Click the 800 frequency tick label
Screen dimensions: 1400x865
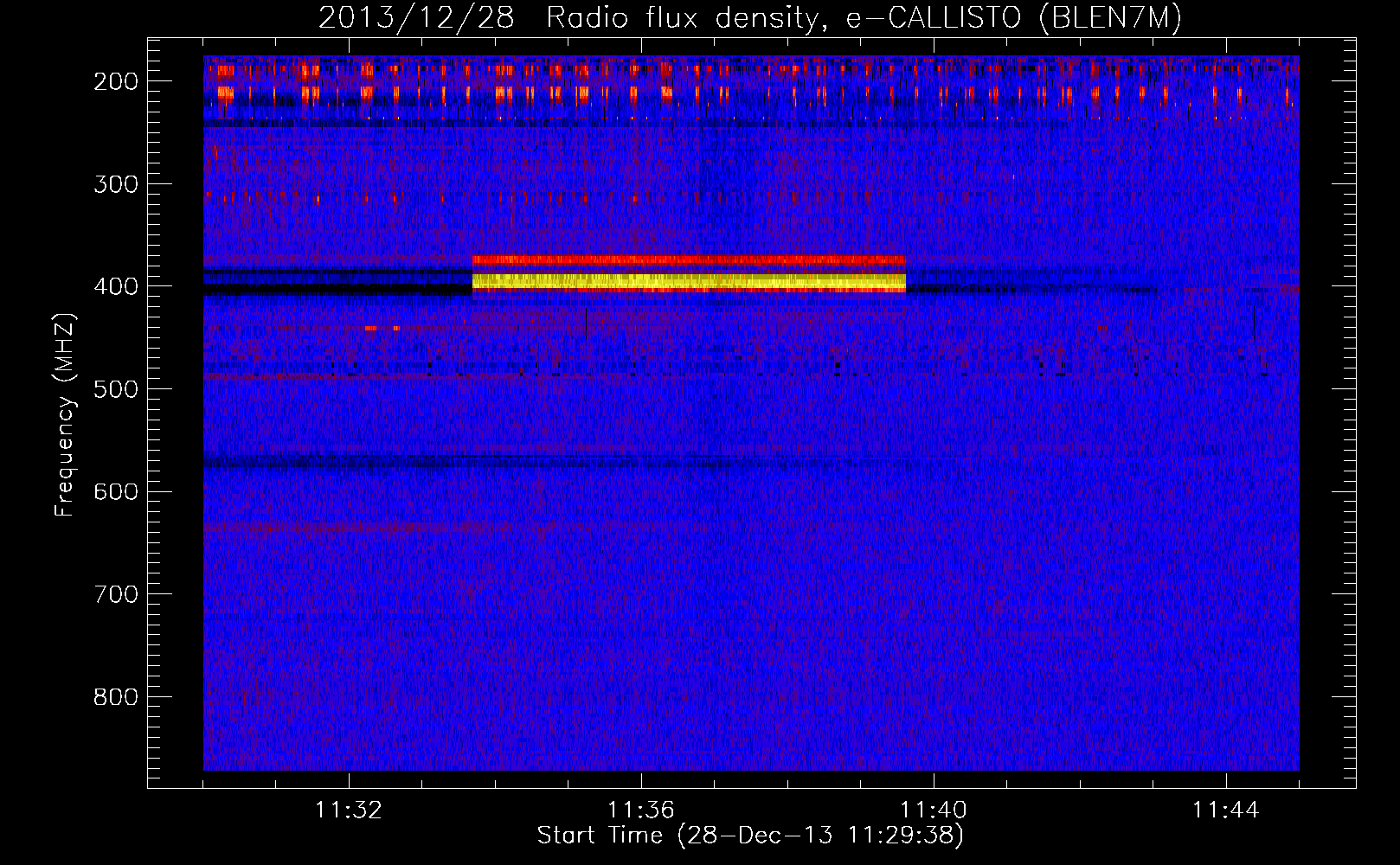(x=115, y=697)
